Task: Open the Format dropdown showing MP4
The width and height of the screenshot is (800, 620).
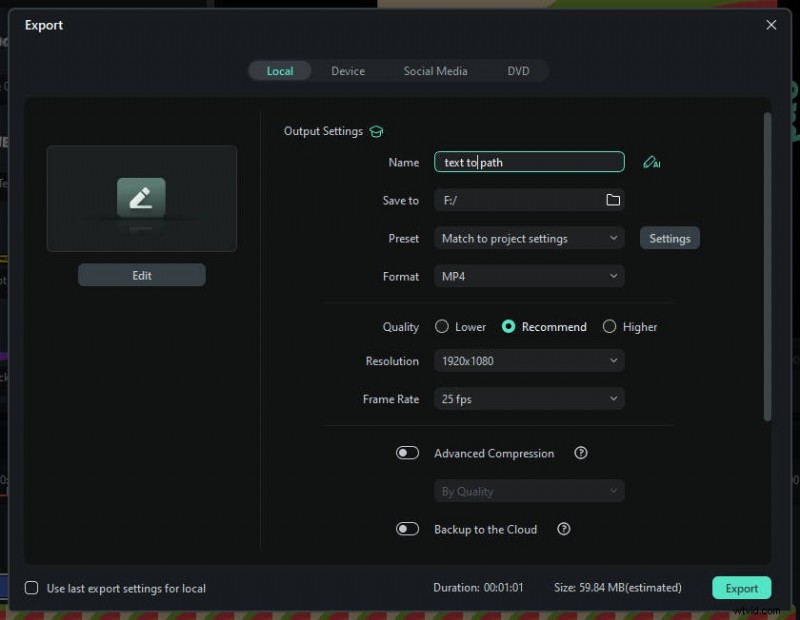Action: [x=529, y=276]
